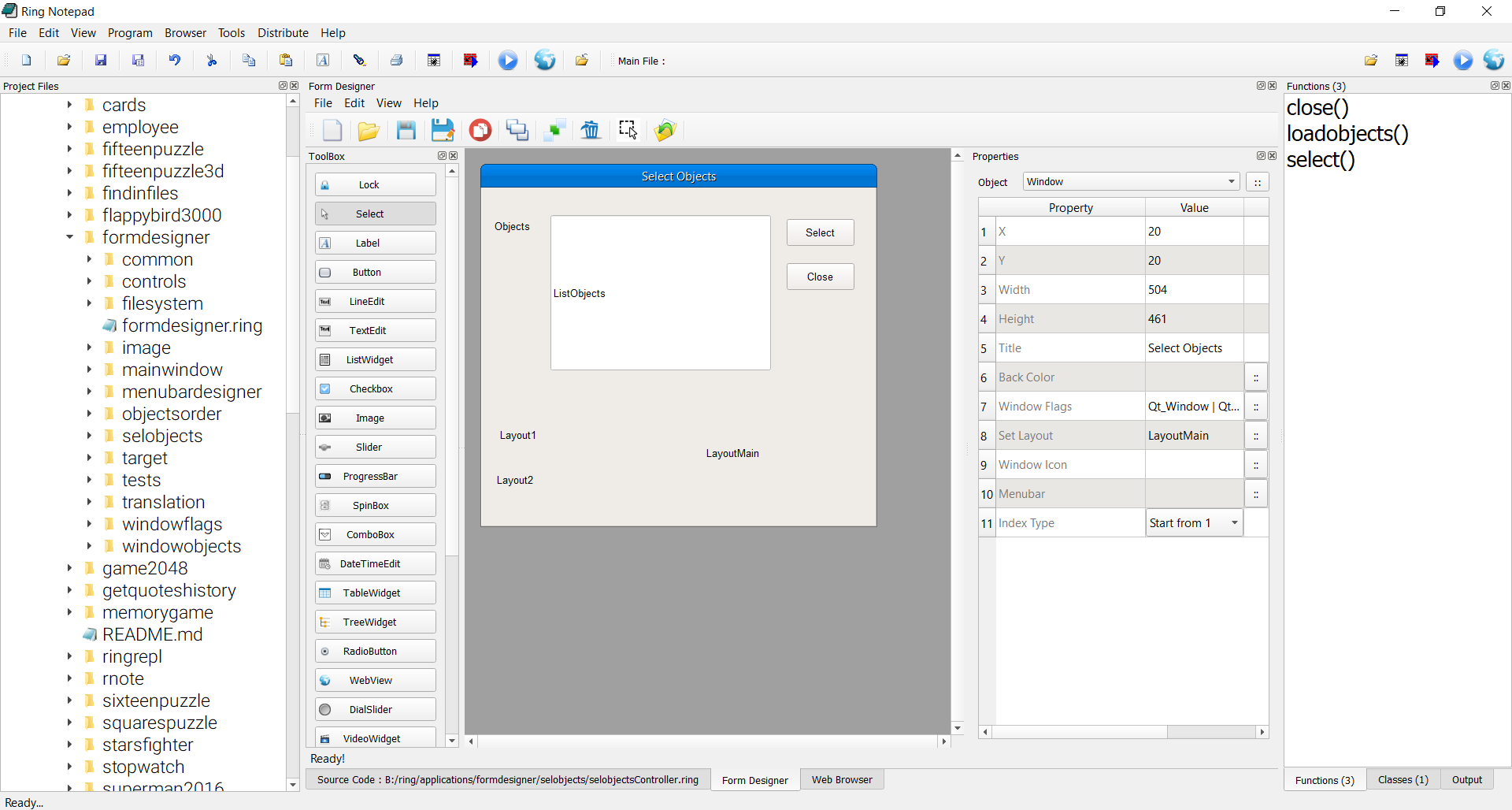
Task: Pick the ProgressBar control in ToolBox
Action: [376, 477]
